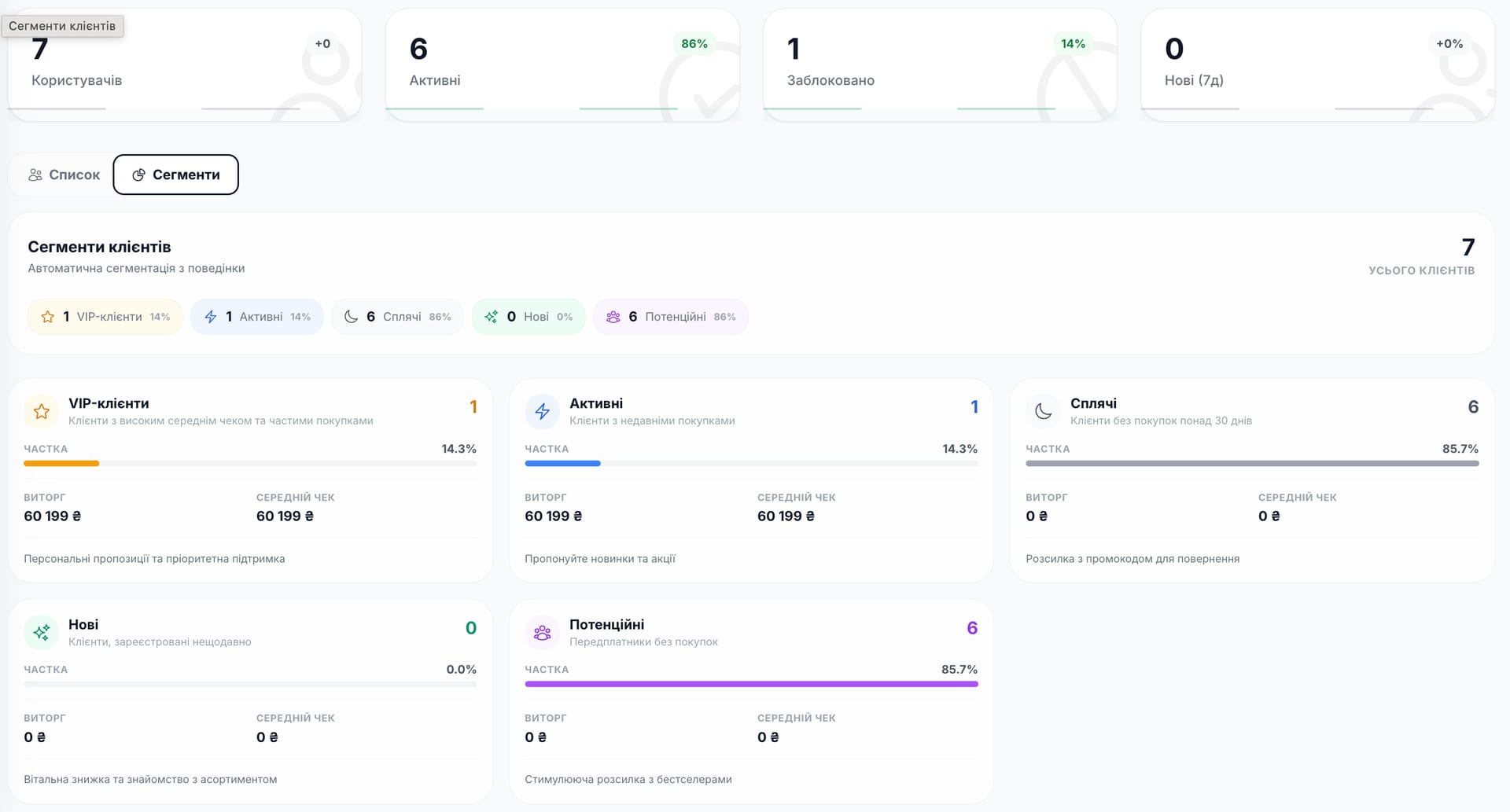This screenshot has width=1510, height=812.
Task: Click 'Клієнти без покупок понад 30 днів'
Action: tap(1161, 421)
